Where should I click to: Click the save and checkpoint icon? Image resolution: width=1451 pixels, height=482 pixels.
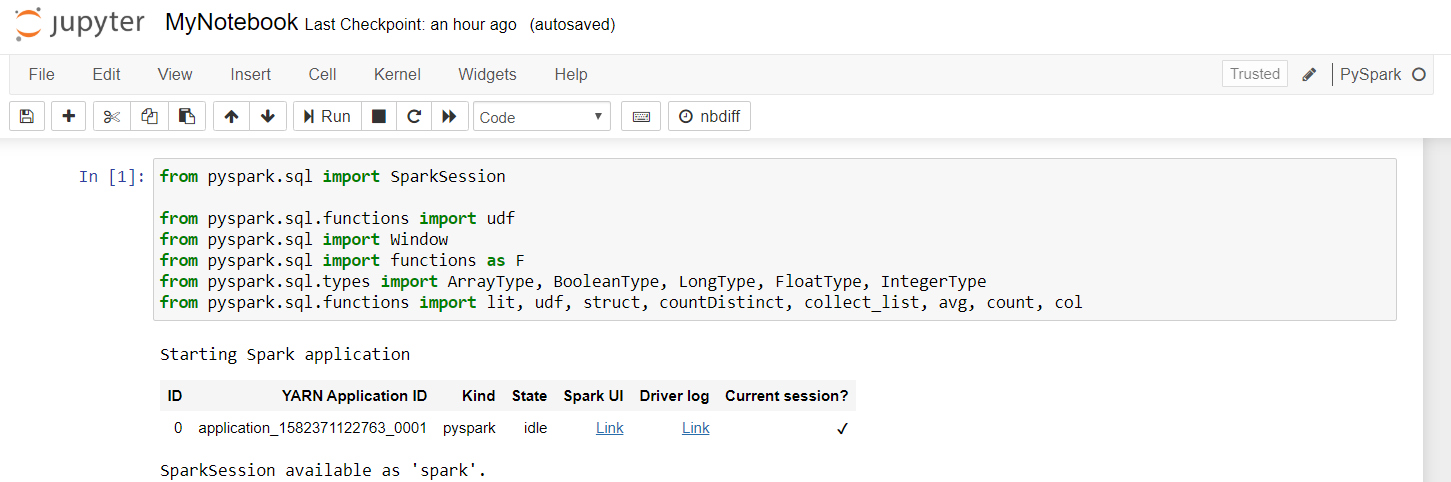click(x=27, y=116)
